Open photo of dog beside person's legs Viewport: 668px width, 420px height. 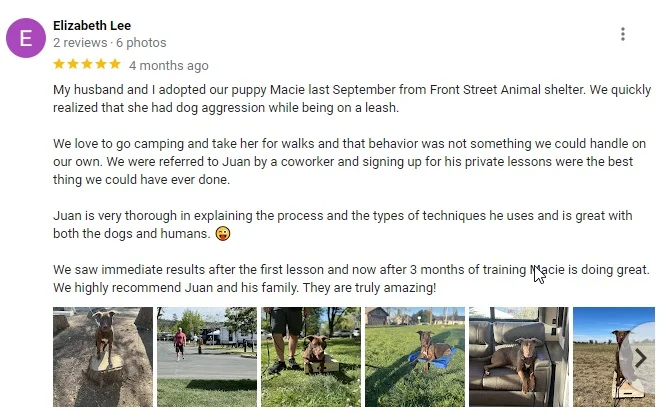[x=311, y=356]
